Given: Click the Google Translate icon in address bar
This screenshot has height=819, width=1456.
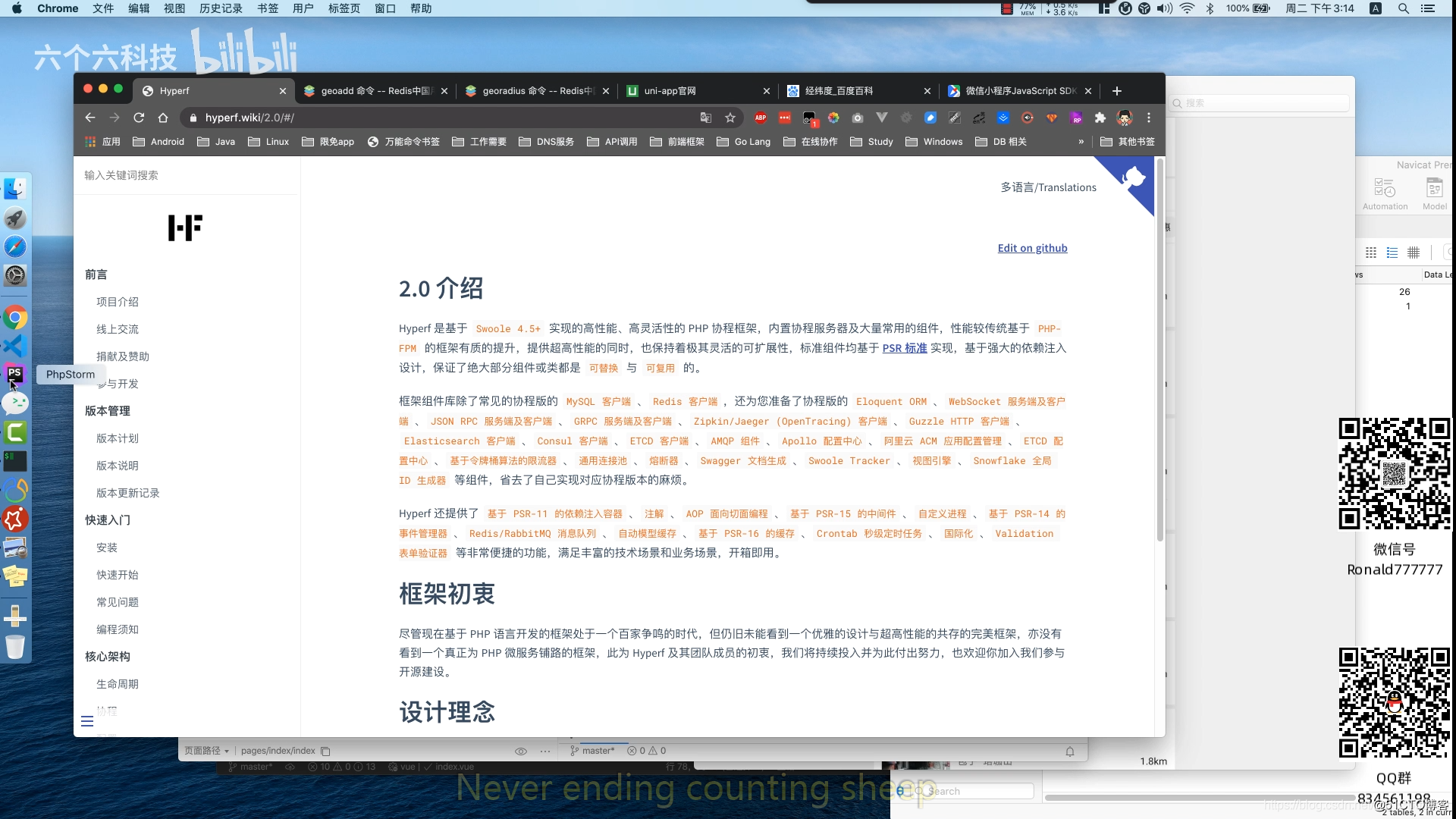Looking at the screenshot, I should (706, 118).
